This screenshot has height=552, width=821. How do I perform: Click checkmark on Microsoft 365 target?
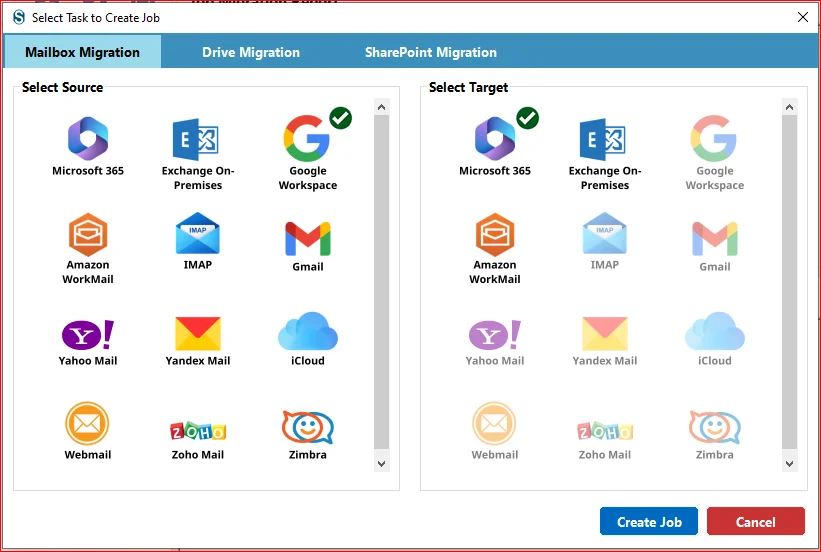pos(528,118)
